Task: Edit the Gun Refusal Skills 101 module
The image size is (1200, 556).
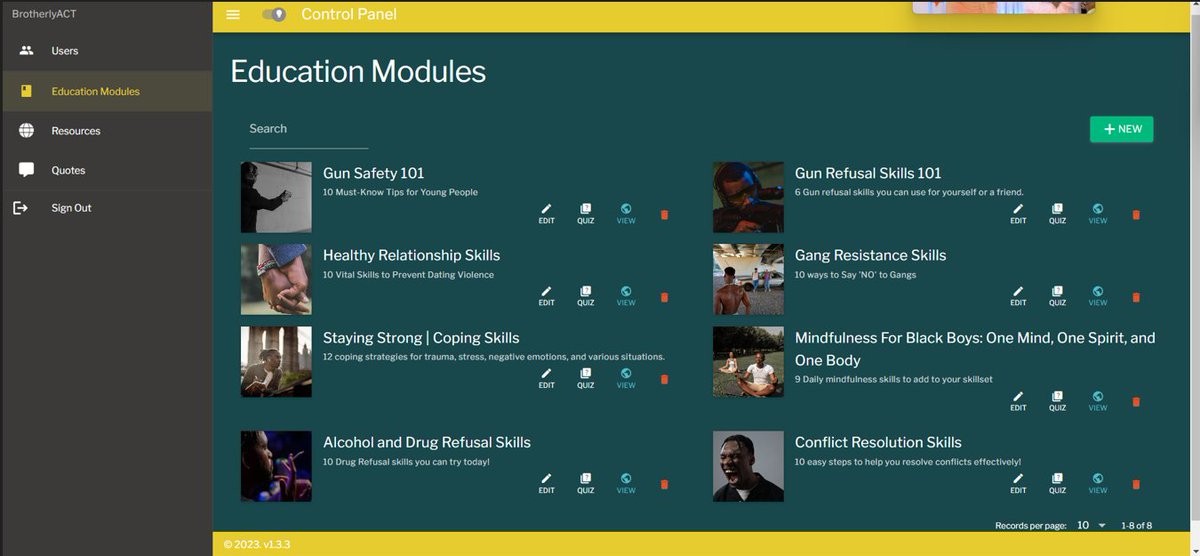Action: click(1018, 214)
